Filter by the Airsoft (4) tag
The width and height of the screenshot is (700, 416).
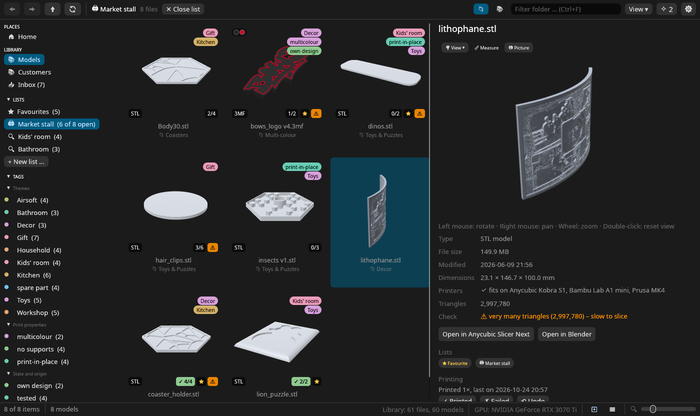[32, 200]
